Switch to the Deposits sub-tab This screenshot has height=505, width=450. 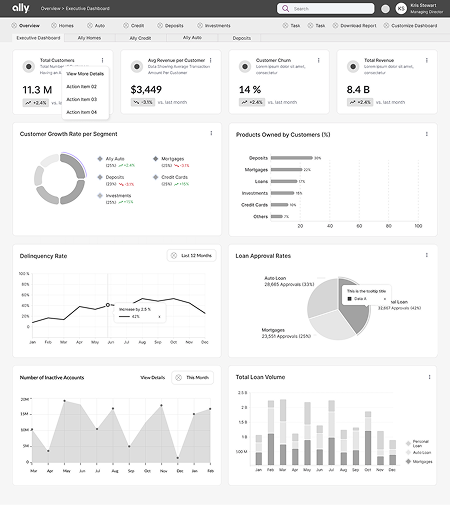tap(242, 38)
